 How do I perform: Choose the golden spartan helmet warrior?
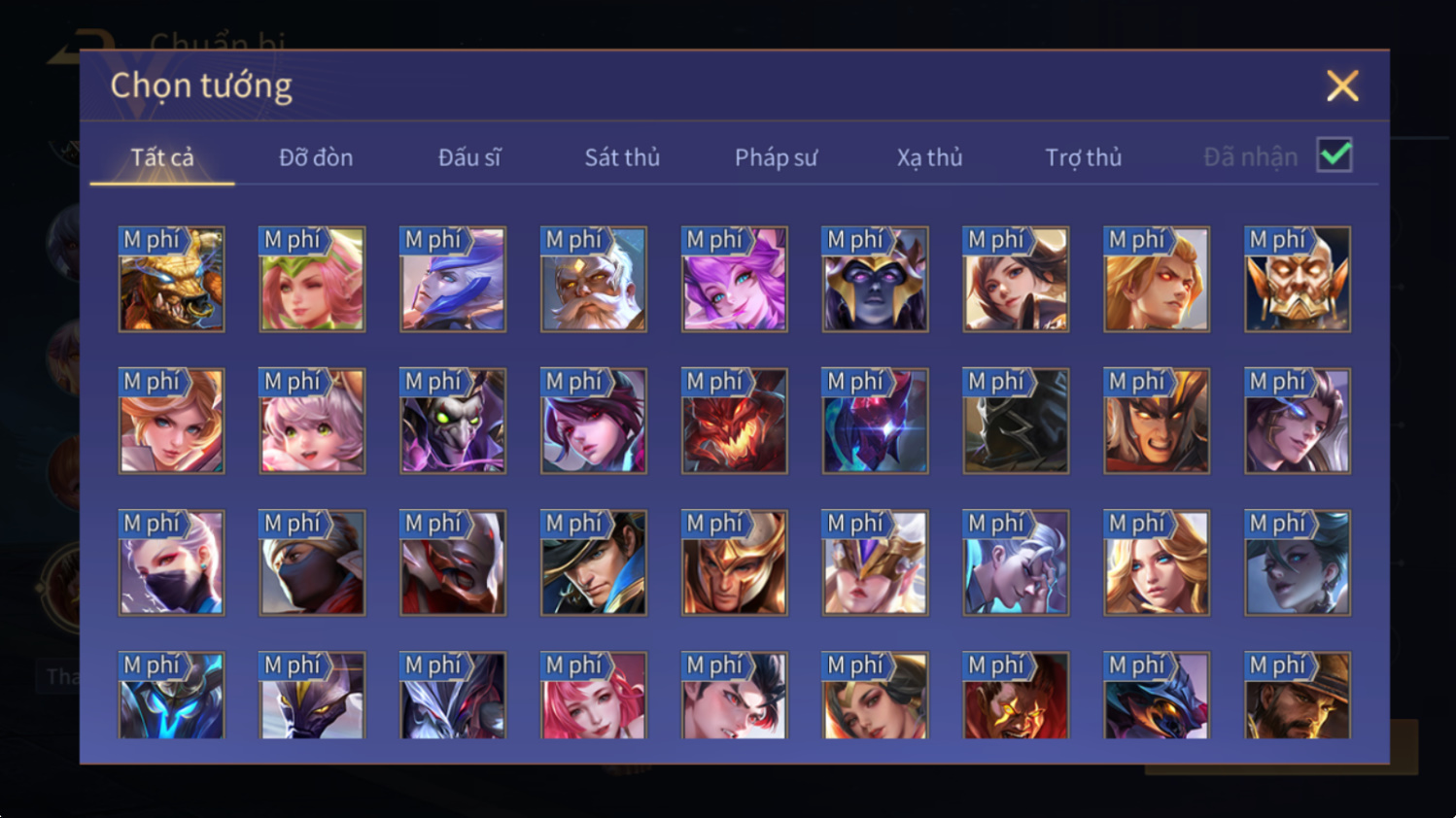click(x=734, y=562)
